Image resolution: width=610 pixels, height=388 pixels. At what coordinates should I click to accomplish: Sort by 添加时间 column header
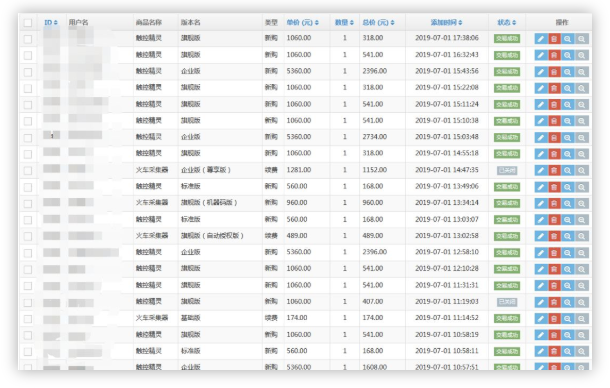click(x=446, y=23)
